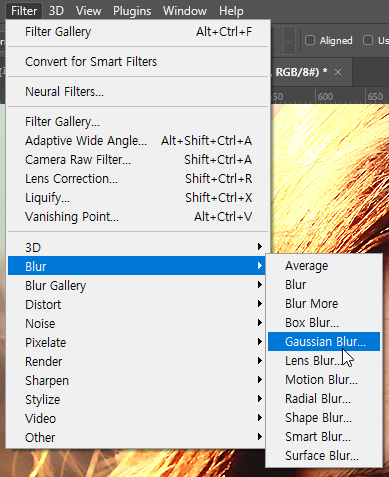Apply the Average blur filter
Screen dimensions: 389x477
click(x=324, y=266)
